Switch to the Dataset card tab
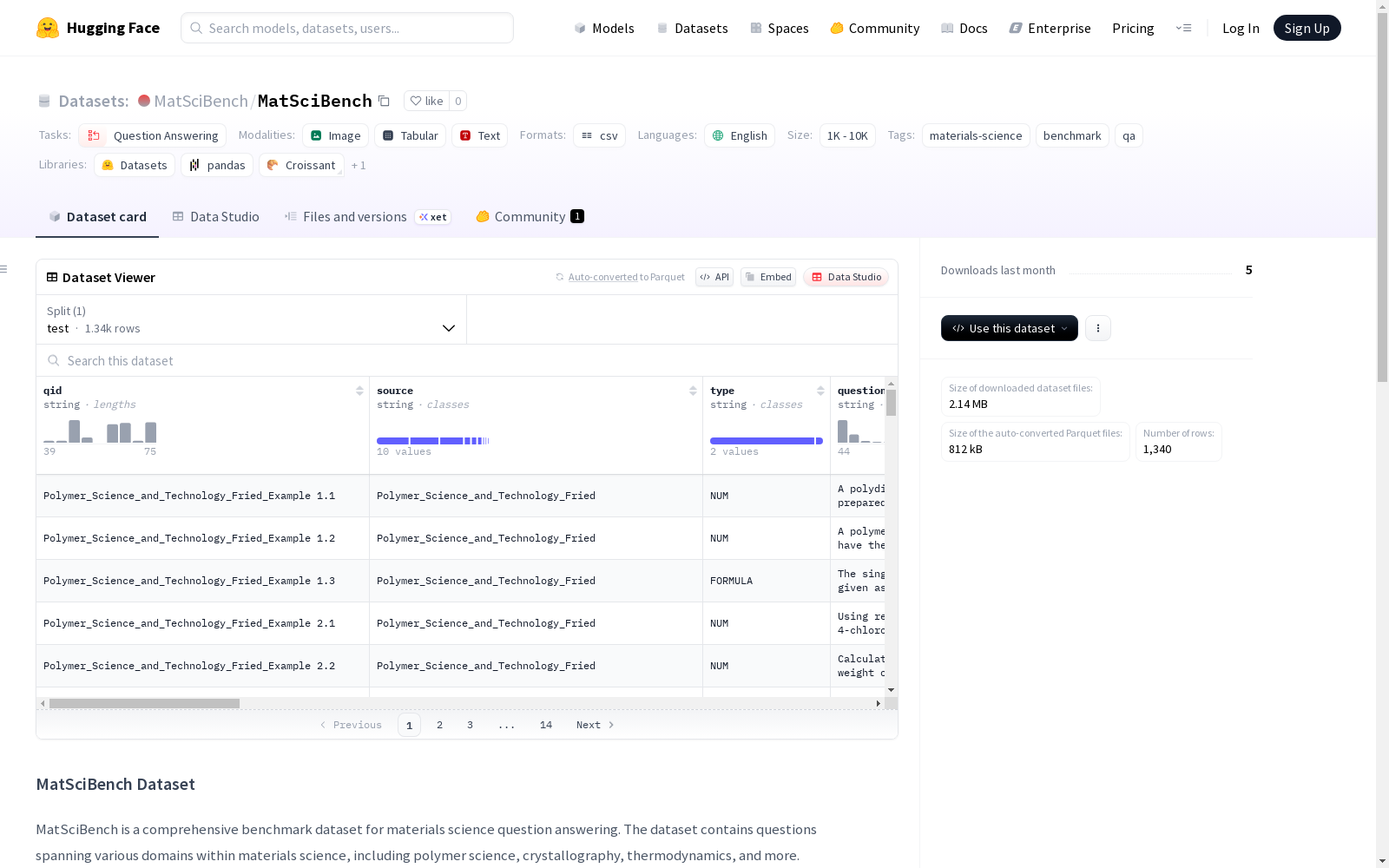The width and height of the screenshot is (1389, 868). pos(97,217)
